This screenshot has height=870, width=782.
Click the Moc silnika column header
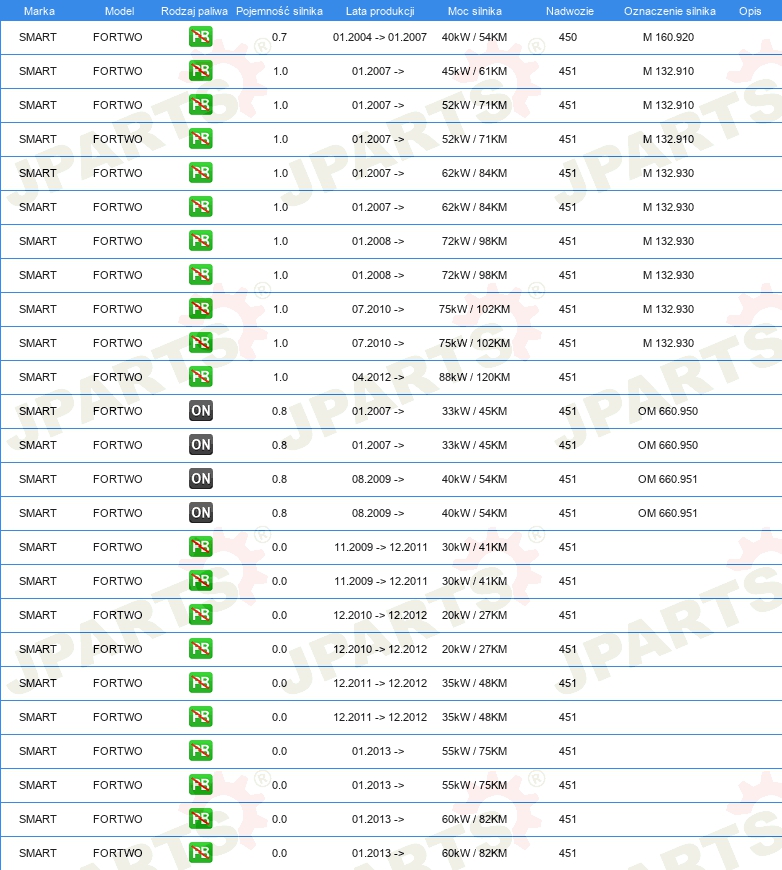475,11
